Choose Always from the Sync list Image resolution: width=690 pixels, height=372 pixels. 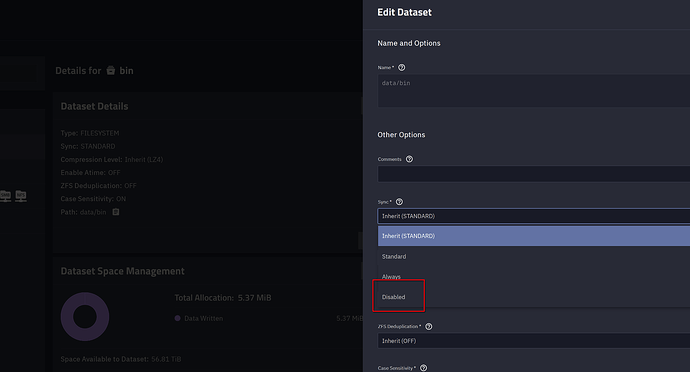click(x=534, y=276)
